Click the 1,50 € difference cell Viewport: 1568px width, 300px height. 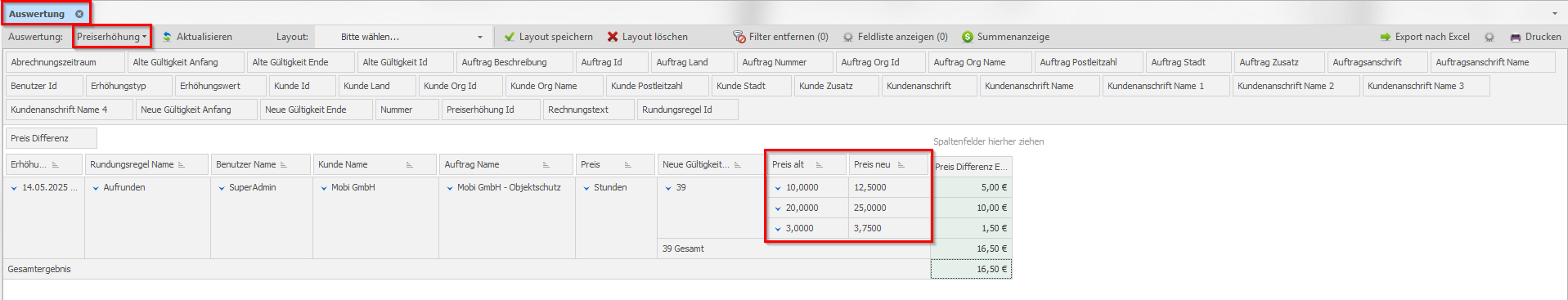(x=972, y=228)
